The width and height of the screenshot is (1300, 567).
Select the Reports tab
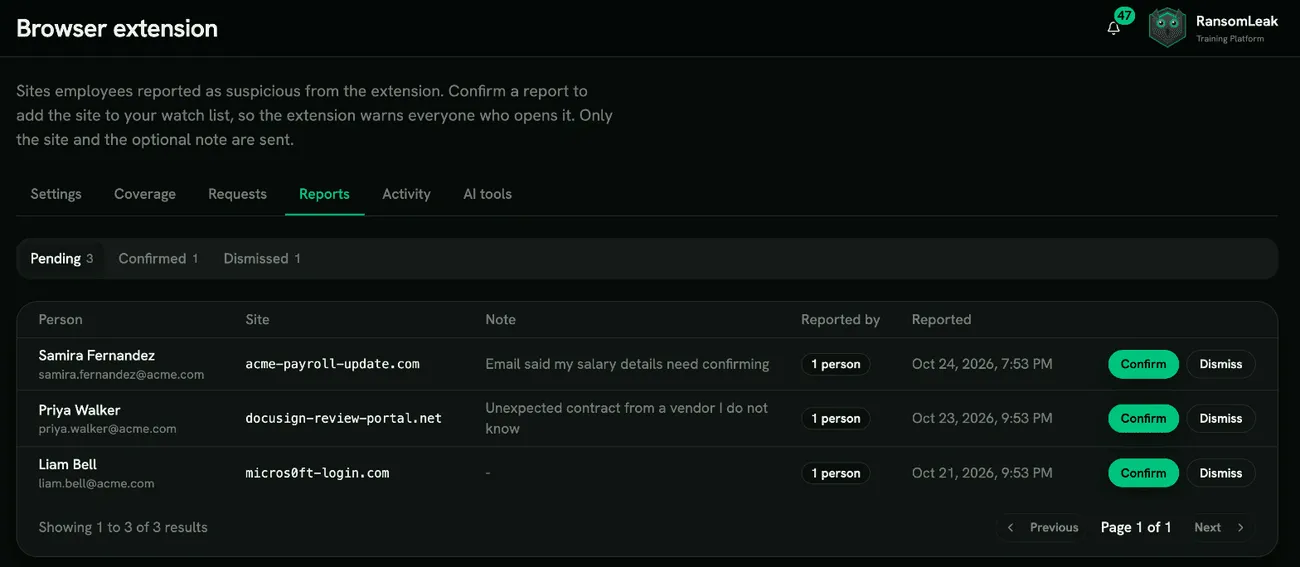(324, 194)
